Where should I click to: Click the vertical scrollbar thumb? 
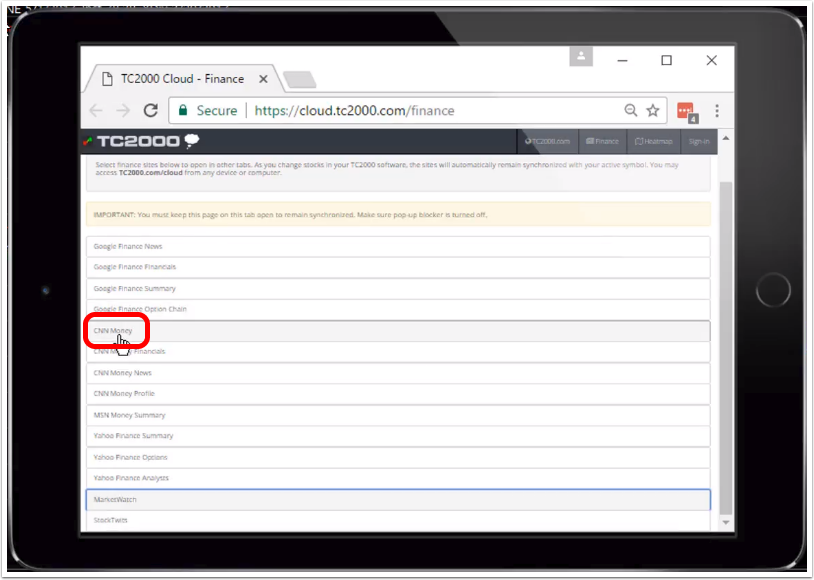726,348
